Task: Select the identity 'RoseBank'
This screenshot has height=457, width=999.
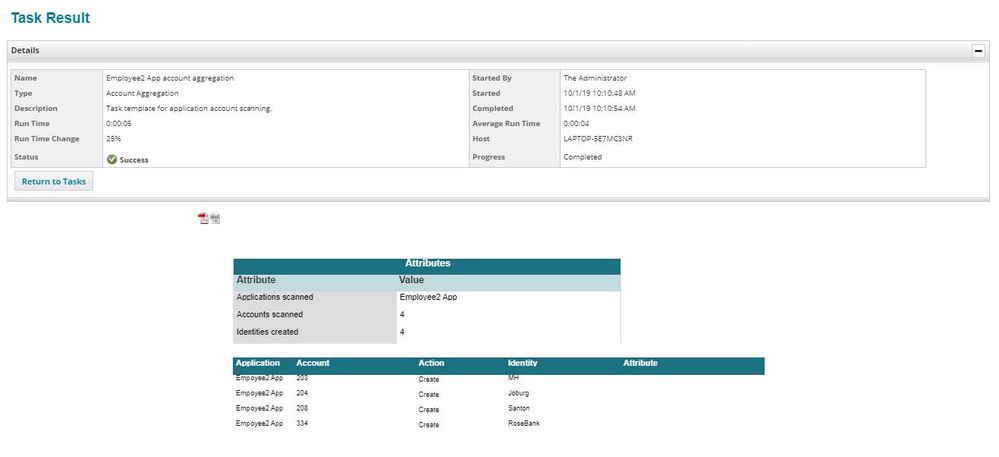Action: 524,424
